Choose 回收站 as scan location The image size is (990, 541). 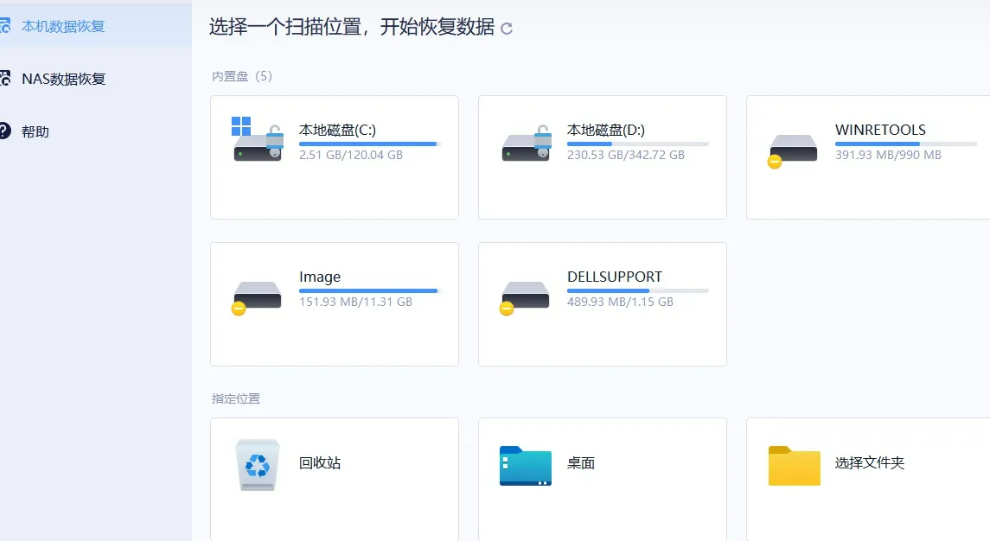(334, 479)
